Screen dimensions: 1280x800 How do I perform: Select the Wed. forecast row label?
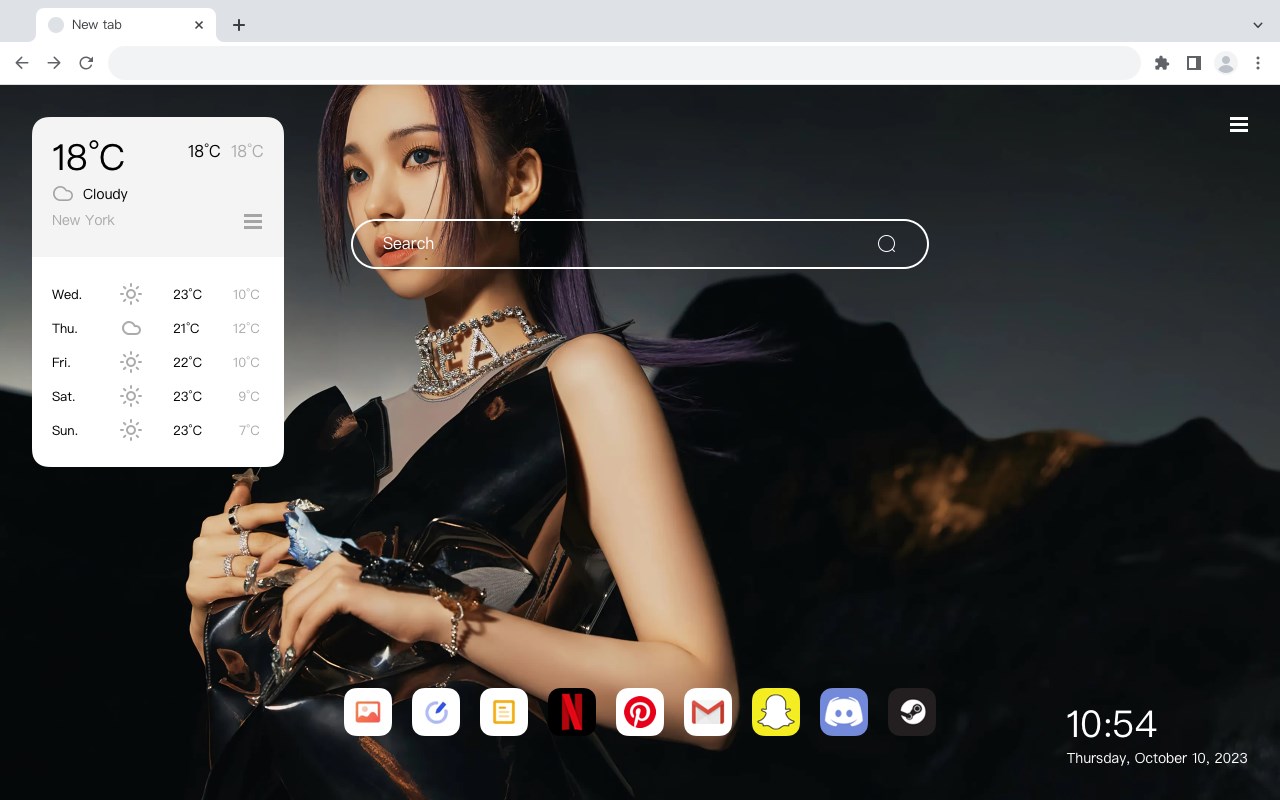click(67, 295)
